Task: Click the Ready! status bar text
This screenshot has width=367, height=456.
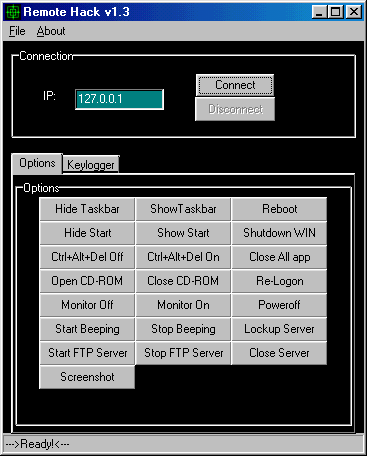Action: pyautogui.click(x=37, y=444)
